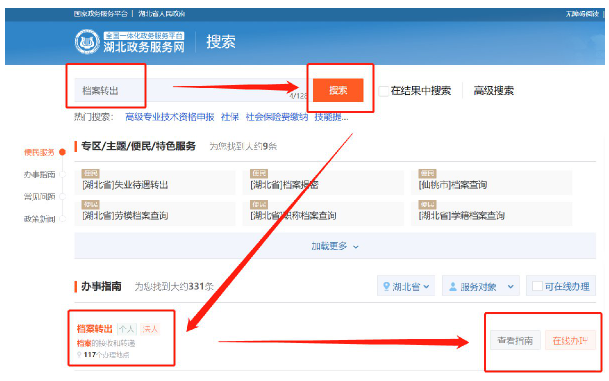Toggle the 在结果中搜索 checkbox

coord(383,91)
